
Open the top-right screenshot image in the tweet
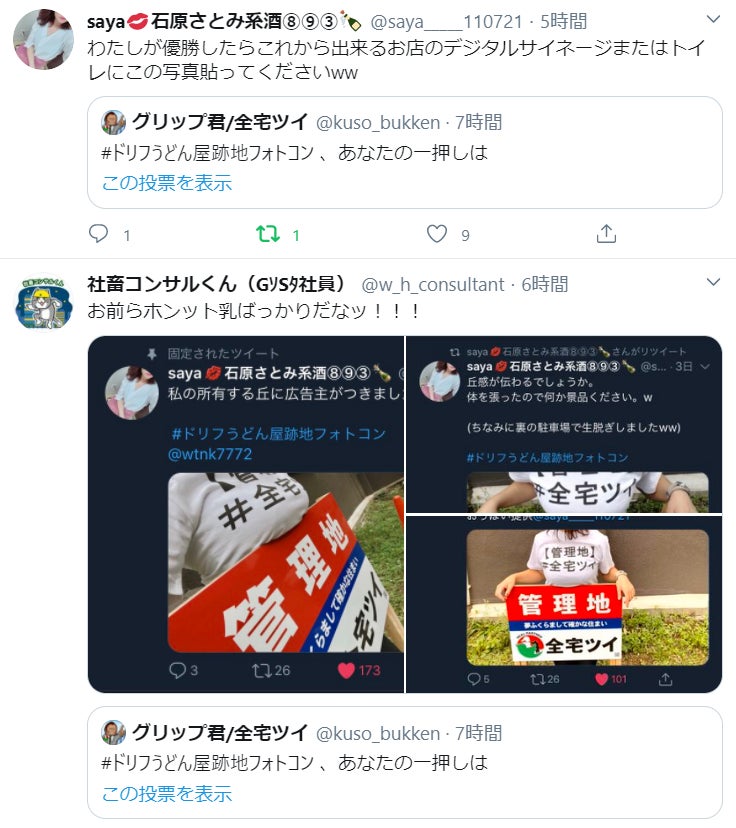pyautogui.click(x=564, y=425)
